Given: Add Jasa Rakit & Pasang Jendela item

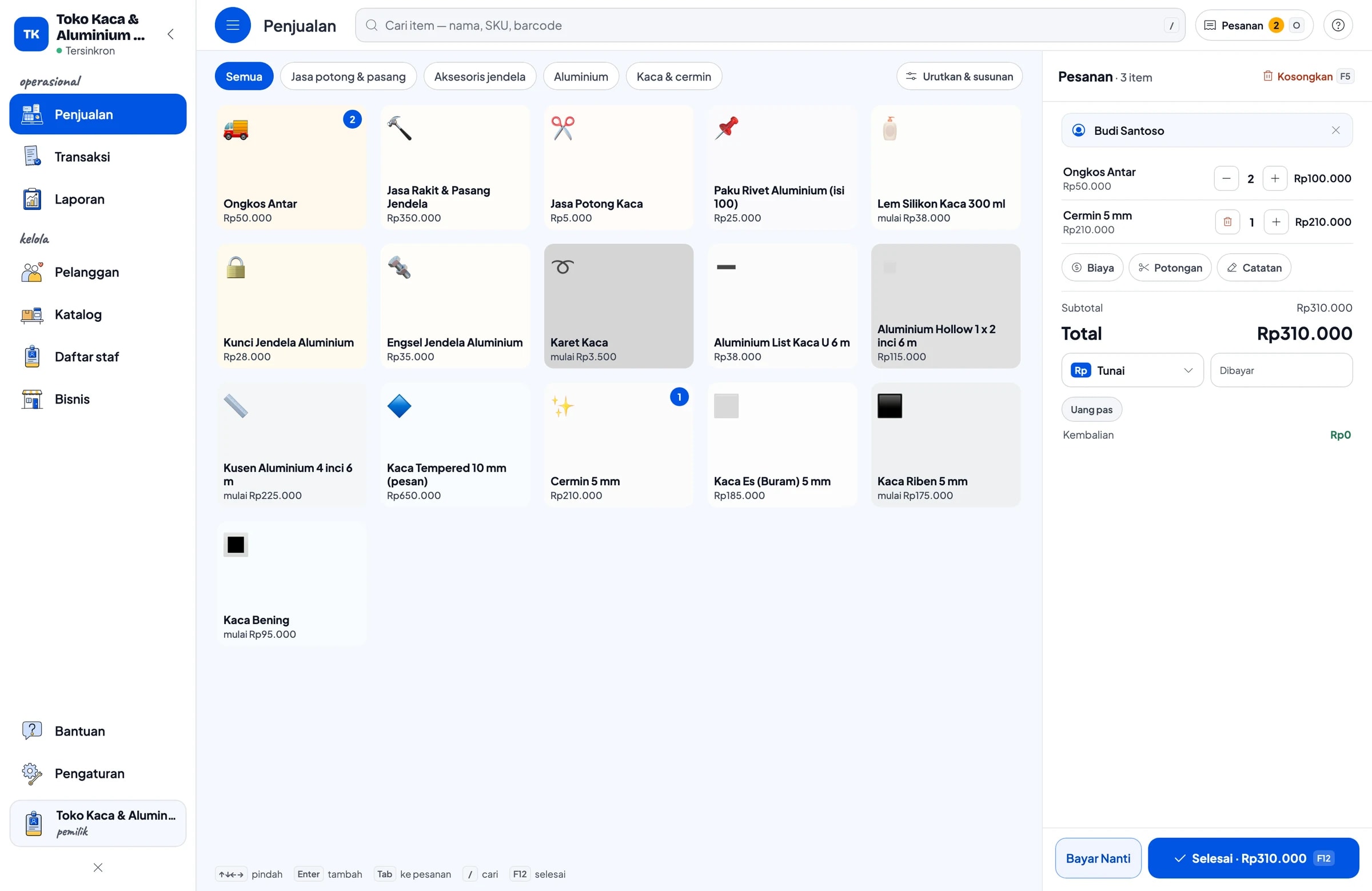Looking at the screenshot, I should [x=455, y=167].
